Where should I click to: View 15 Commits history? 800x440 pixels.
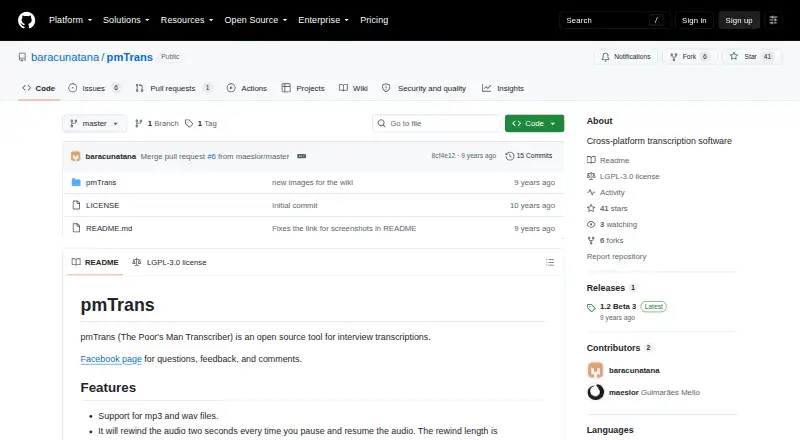pyautogui.click(x=529, y=156)
